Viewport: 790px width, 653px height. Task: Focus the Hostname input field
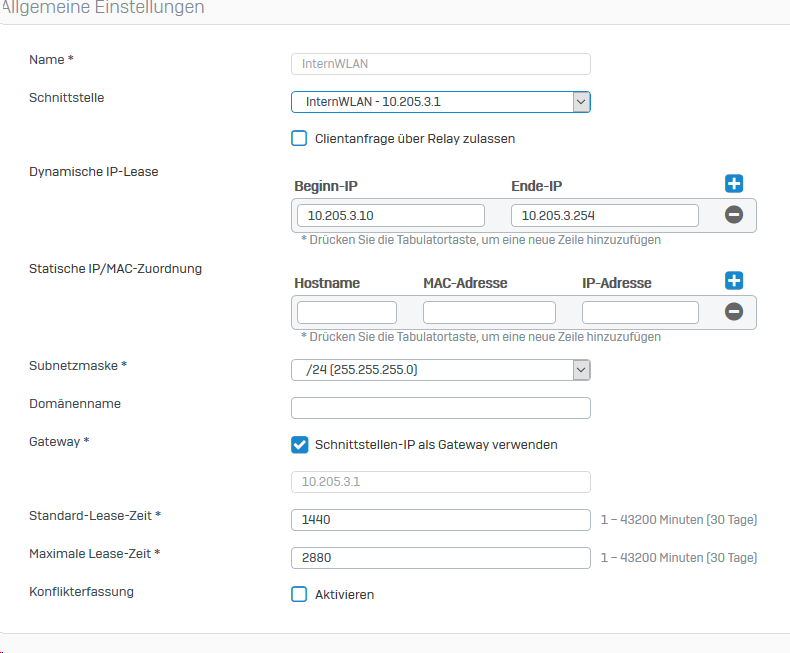pyautogui.click(x=346, y=312)
